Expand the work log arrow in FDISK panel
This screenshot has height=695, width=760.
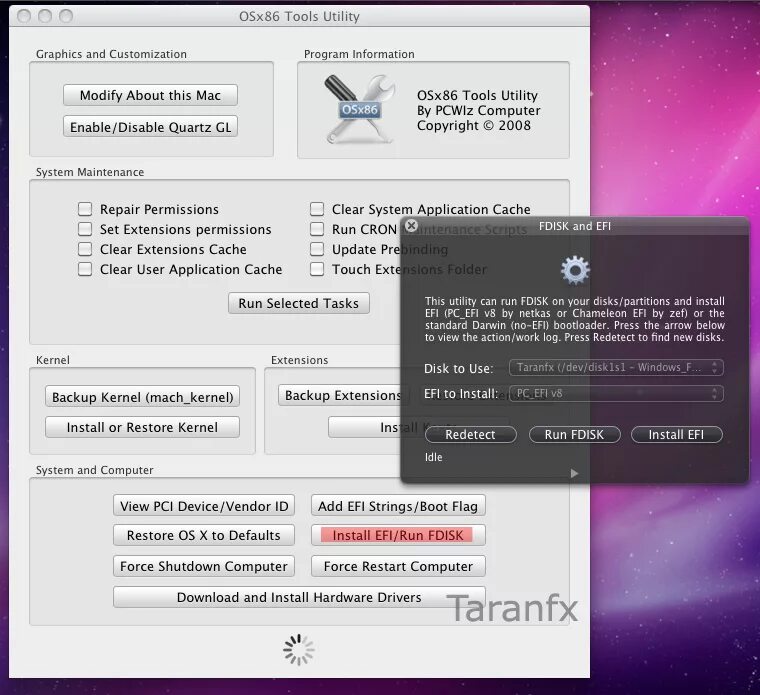(x=574, y=473)
